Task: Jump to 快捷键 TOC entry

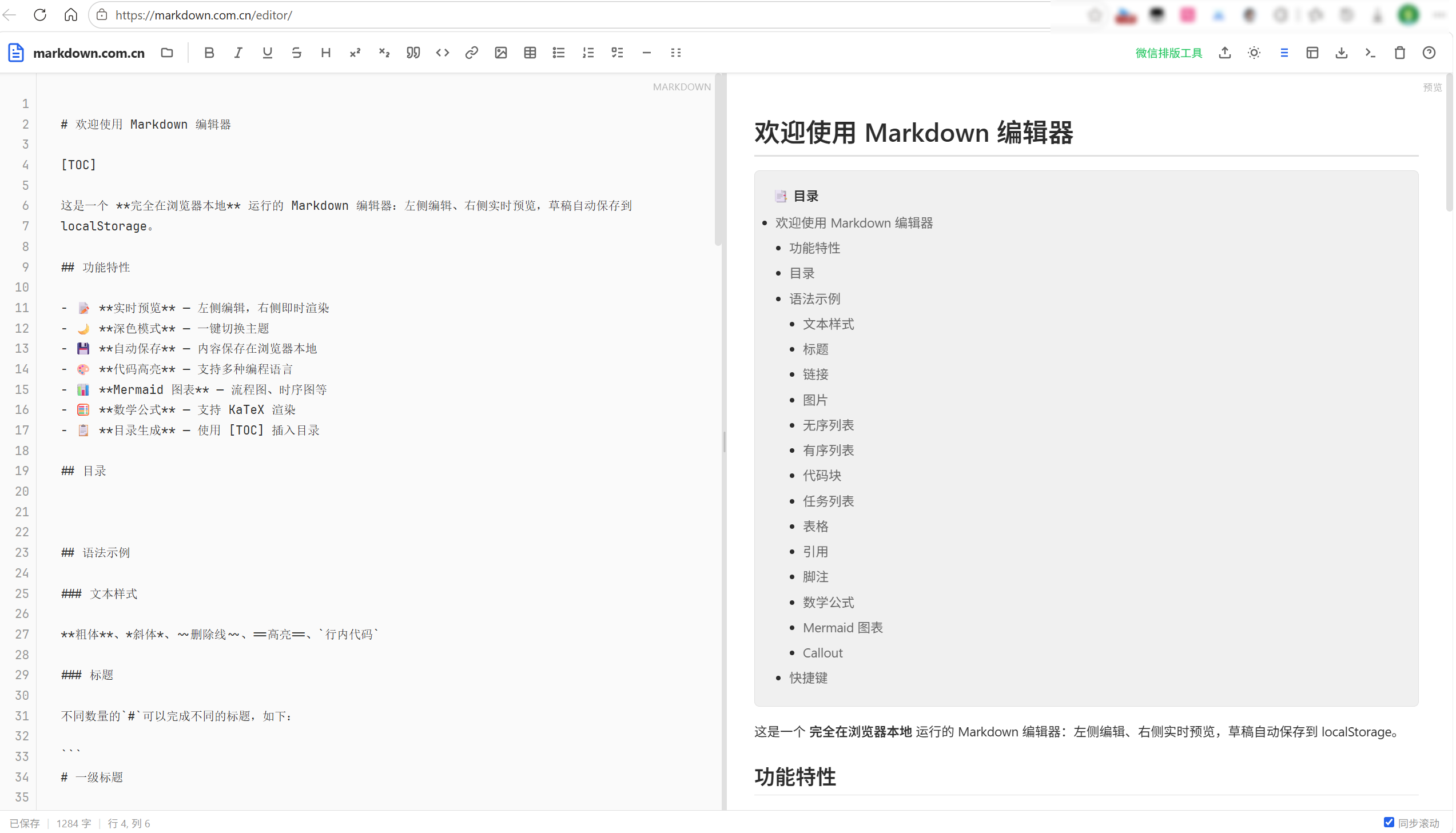Action: pyautogui.click(x=809, y=678)
